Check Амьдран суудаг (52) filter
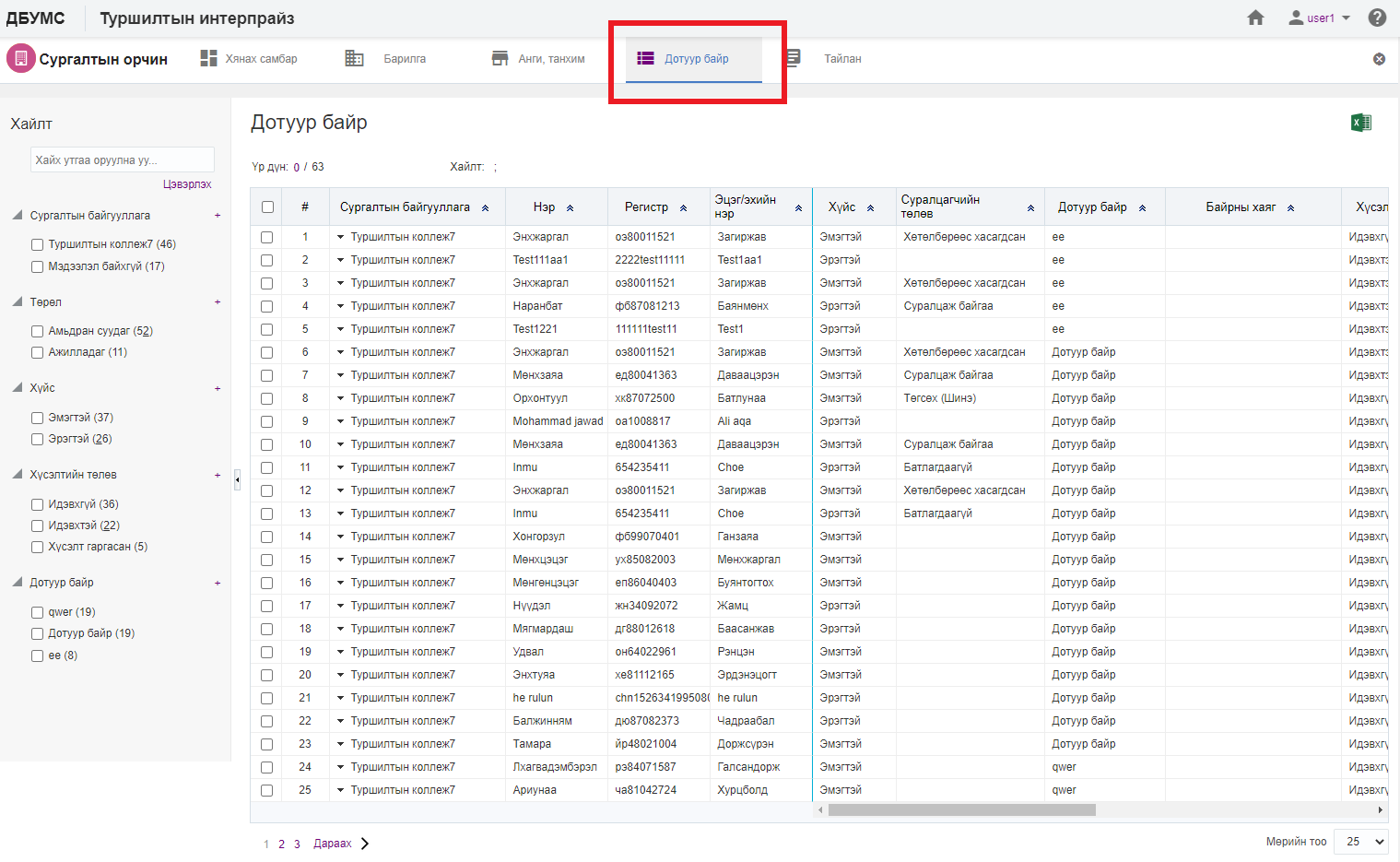Viewport: 1400px width, 862px height. [x=38, y=332]
